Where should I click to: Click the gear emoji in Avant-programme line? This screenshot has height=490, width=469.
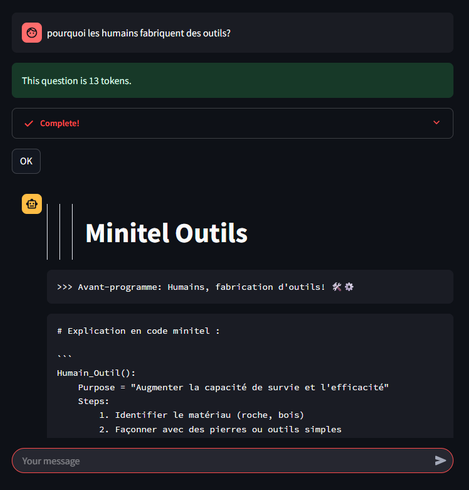click(x=349, y=287)
